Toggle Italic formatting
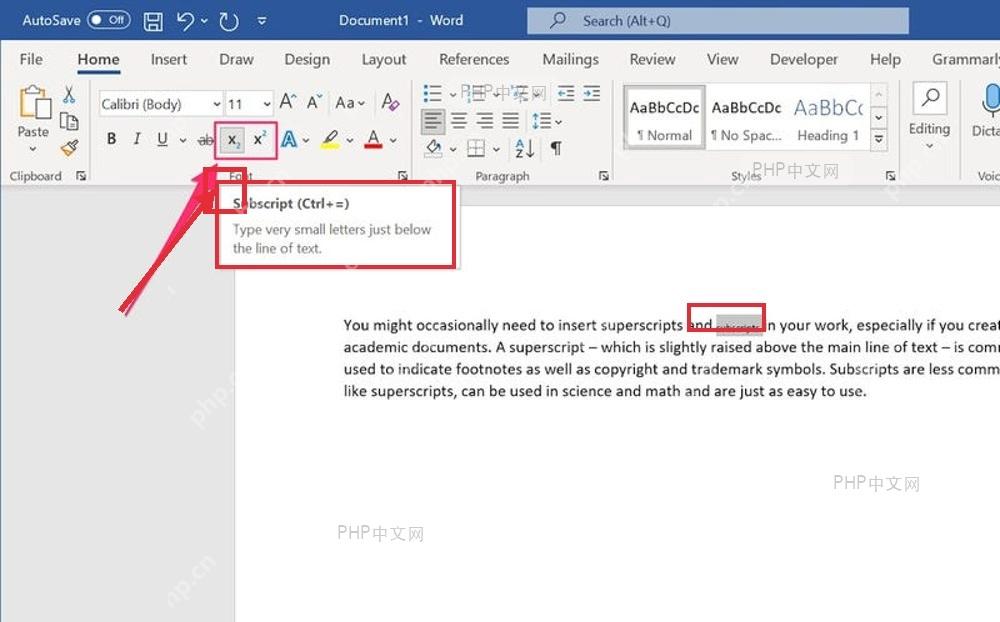Viewport: 1000px width, 622px height. [136, 138]
